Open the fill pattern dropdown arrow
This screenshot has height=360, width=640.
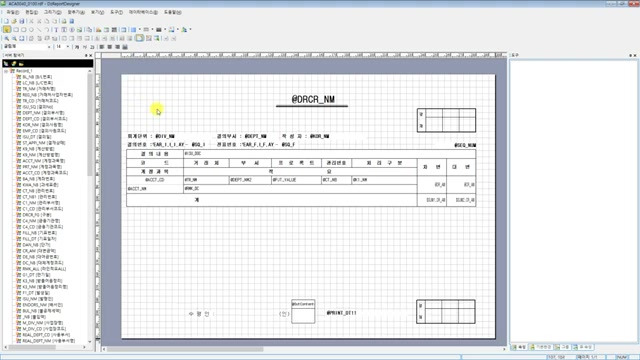[x=165, y=29]
